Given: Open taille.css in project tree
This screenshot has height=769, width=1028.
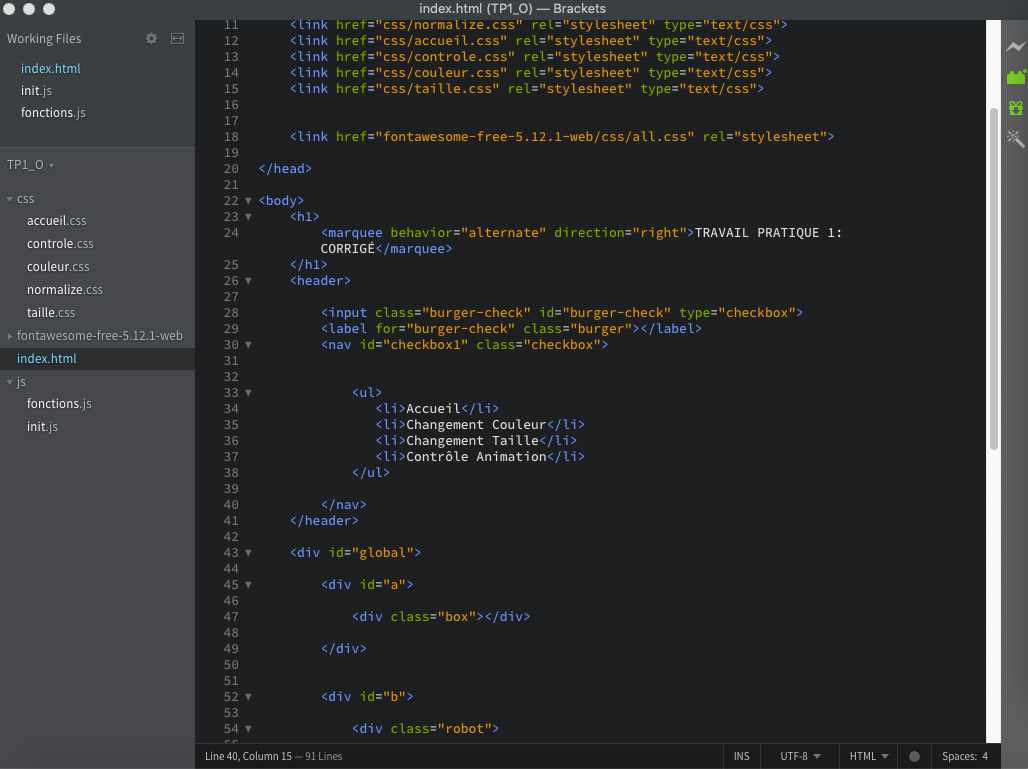Looking at the screenshot, I should tap(51, 313).
